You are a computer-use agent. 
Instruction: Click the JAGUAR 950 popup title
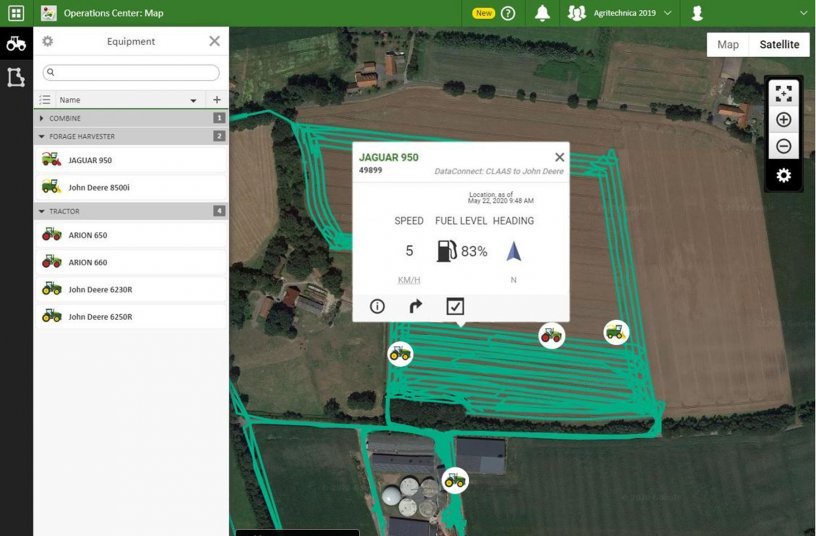pyautogui.click(x=389, y=157)
